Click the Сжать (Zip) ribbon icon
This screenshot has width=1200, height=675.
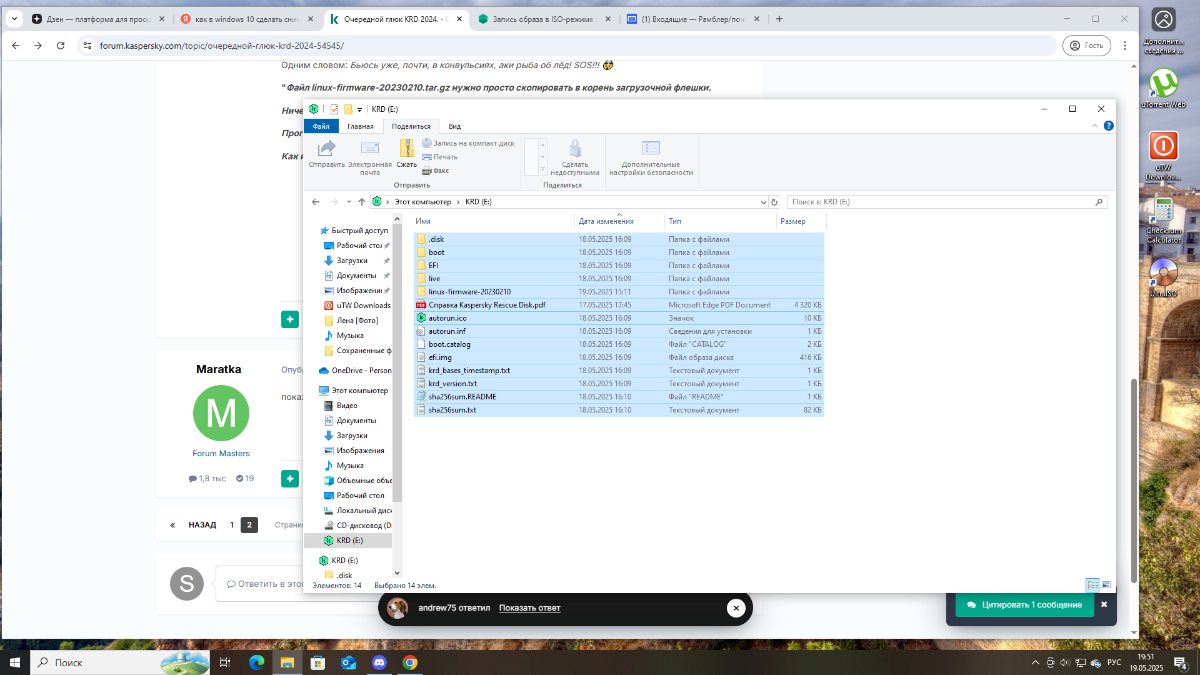pyautogui.click(x=406, y=151)
